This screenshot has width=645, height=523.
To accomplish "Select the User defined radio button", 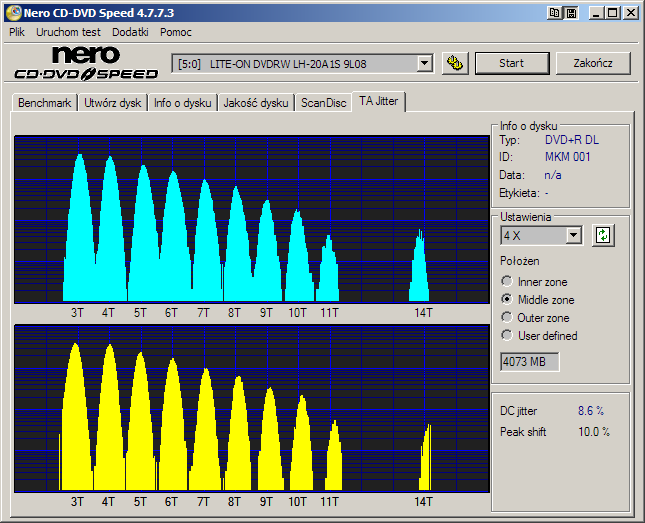I will [507, 335].
